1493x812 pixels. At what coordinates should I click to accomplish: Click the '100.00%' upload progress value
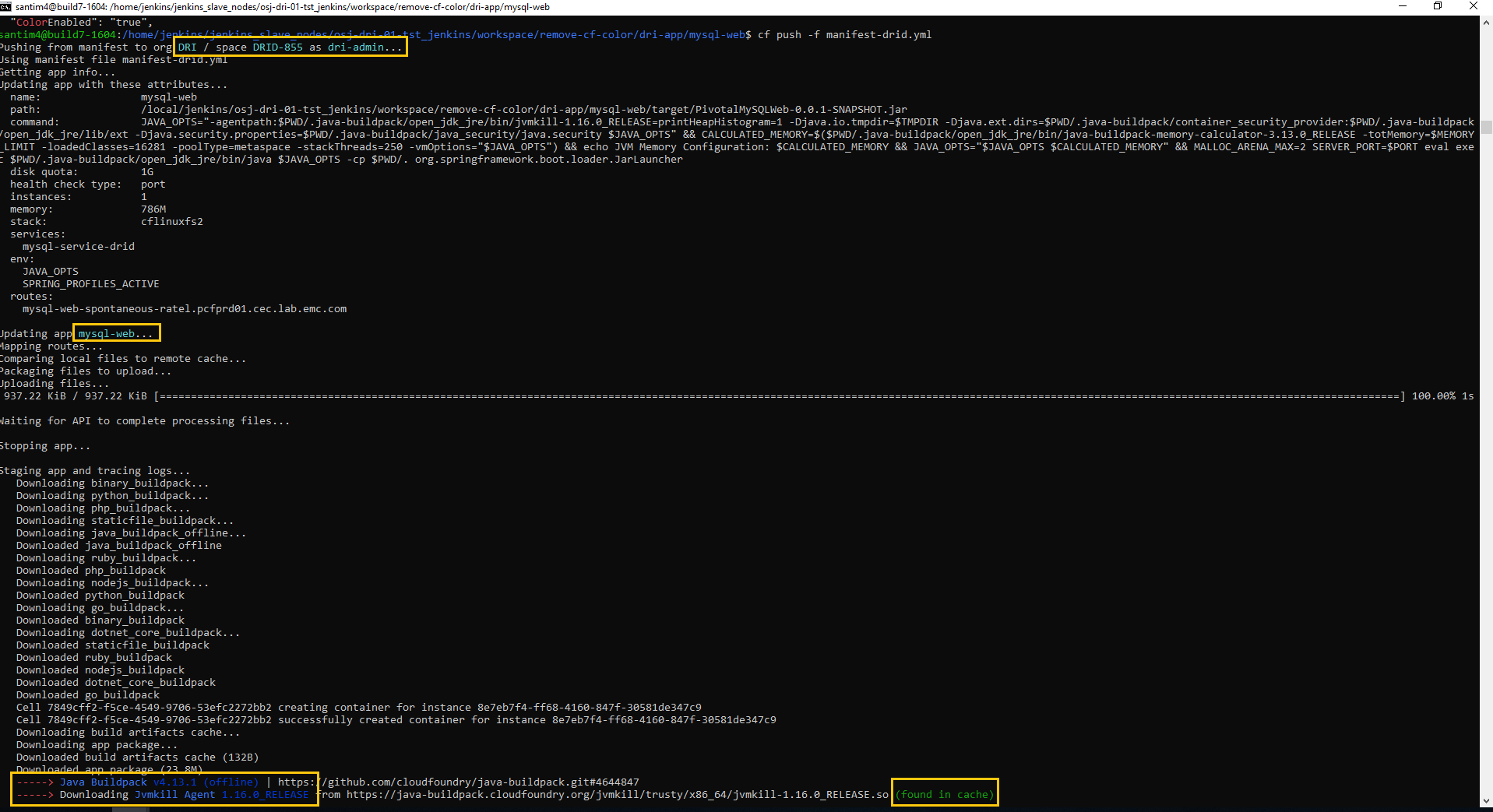pyautogui.click(x=1434, y=396)
